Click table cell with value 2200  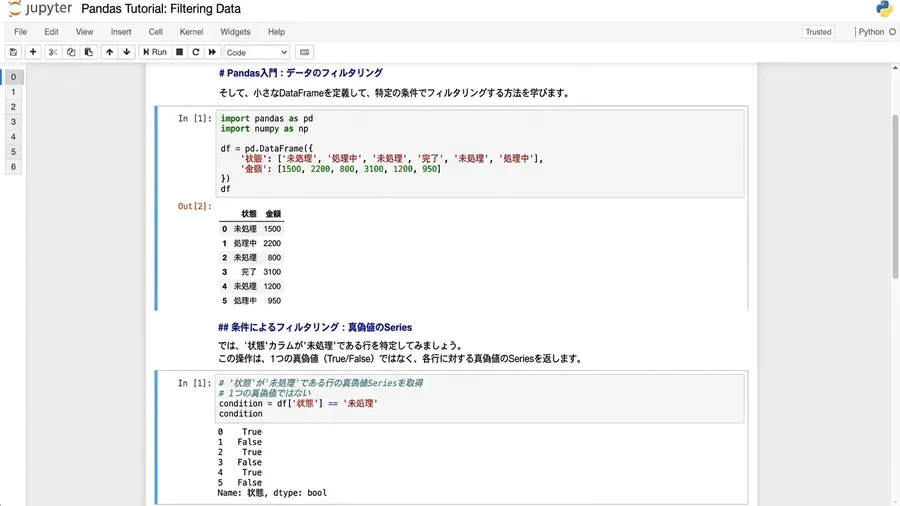(x=272, y=243)
